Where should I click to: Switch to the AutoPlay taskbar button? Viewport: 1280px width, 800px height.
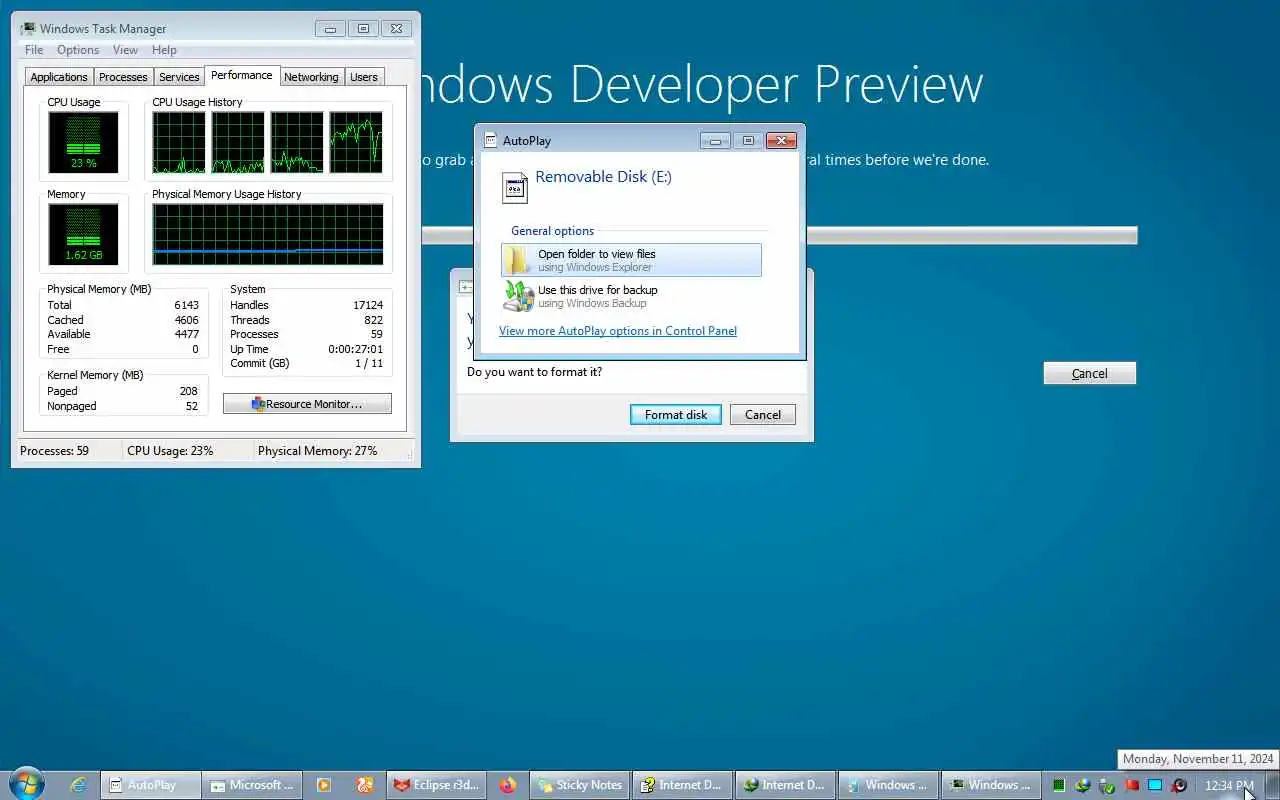tap(152, 785)
